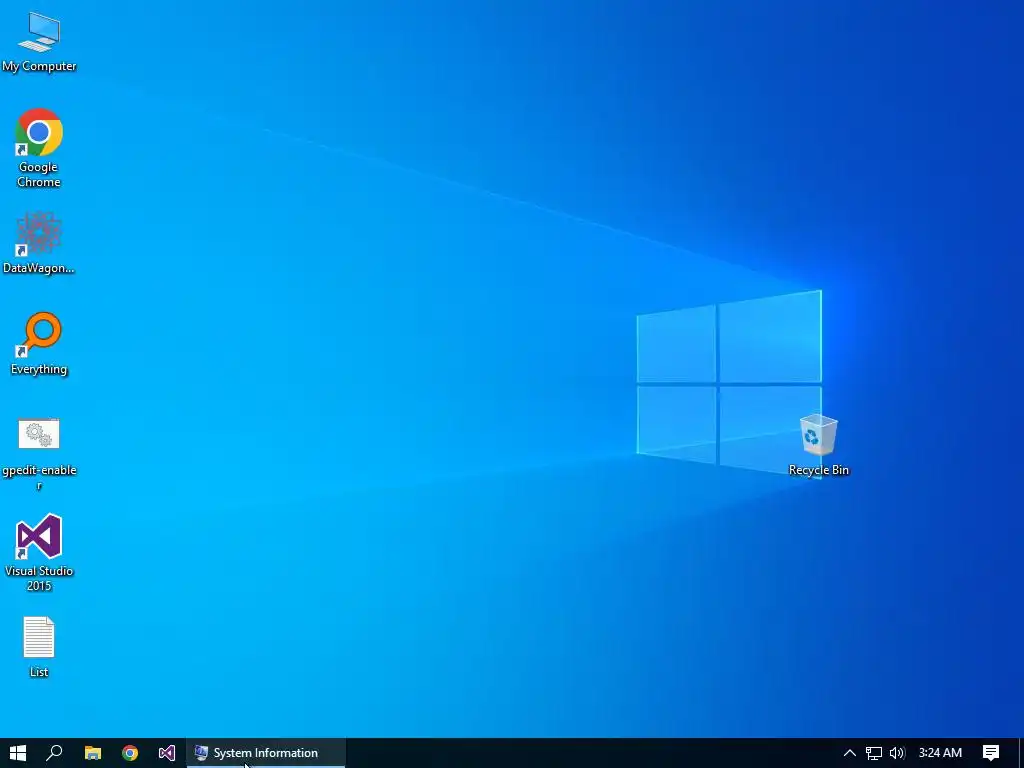Launch Visual Studio from the taskbar
This screenshot has height=768, width=1024.
167,753
